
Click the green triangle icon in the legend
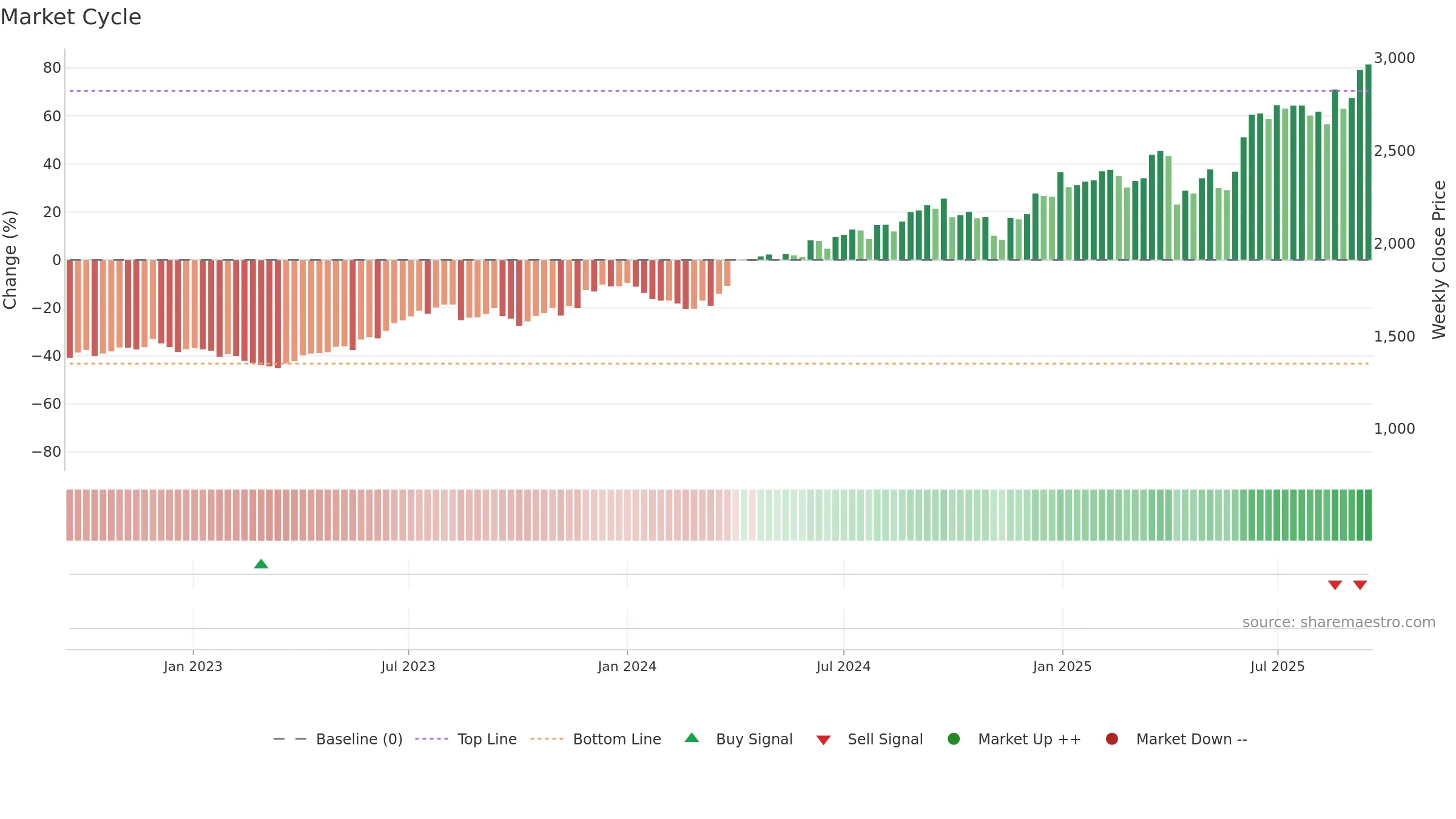pyautogui.click(x=692, y=738)
